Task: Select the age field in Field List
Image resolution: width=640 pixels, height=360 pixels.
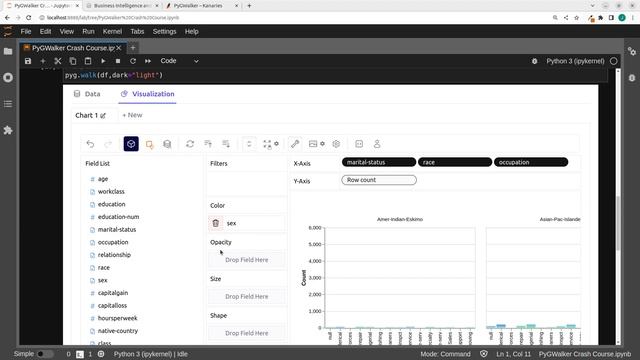Action: tap(103, 179)
